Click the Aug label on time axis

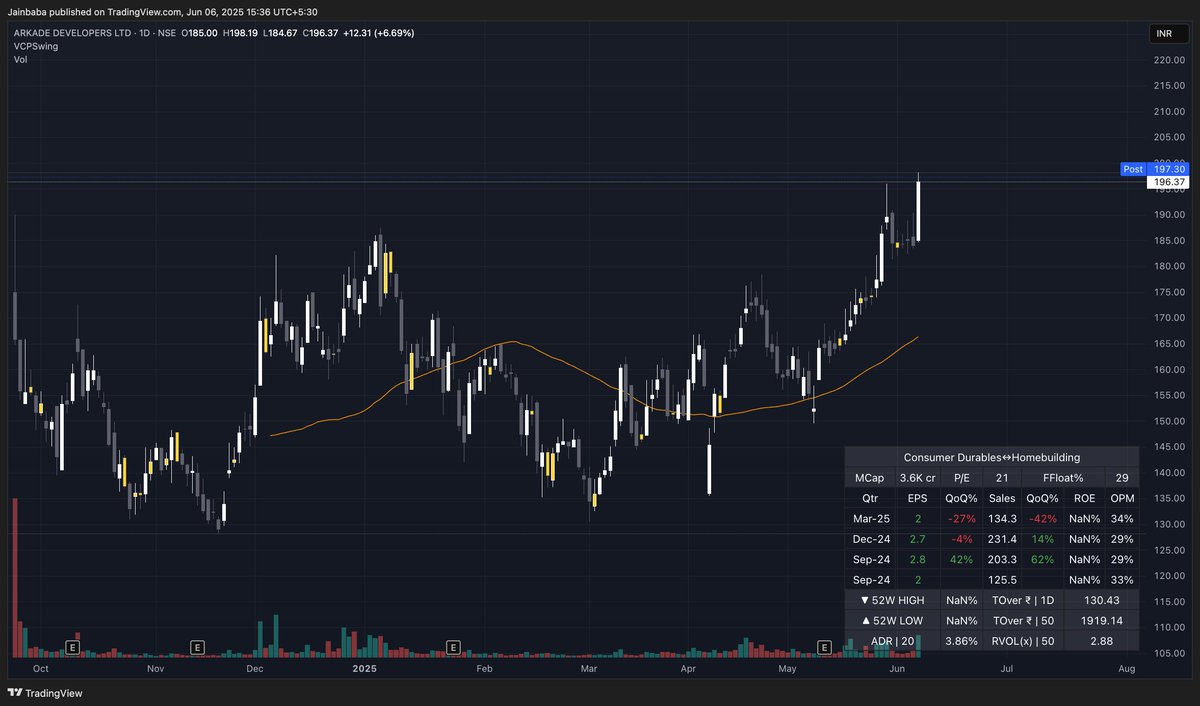(1126, 668)
